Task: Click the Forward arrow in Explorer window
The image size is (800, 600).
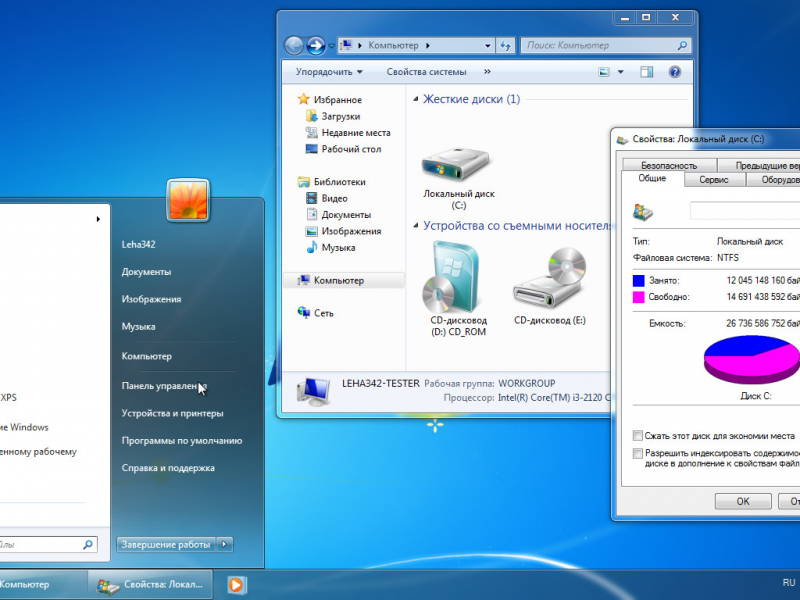Action: pyautogui.click(x=316, y=45)
